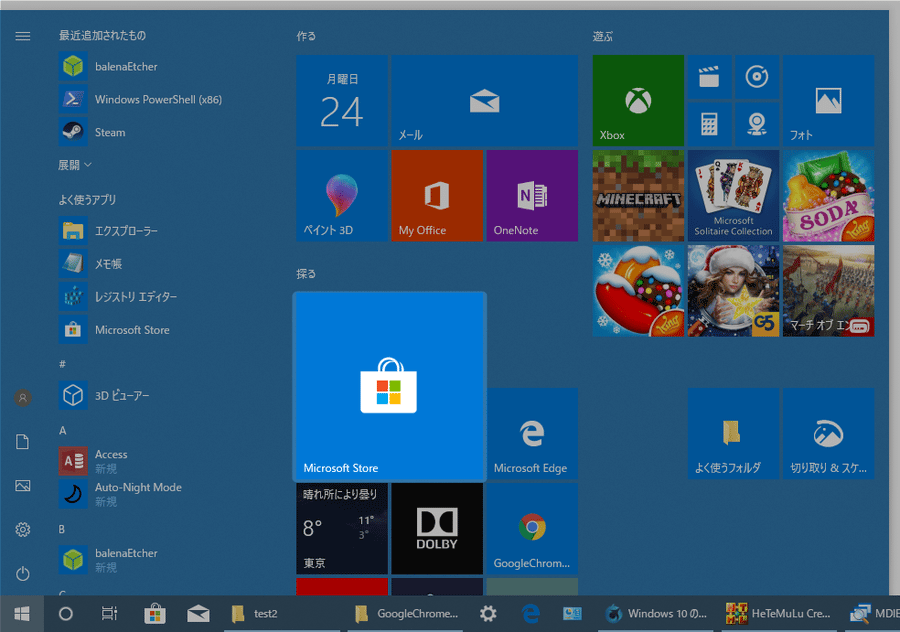Viewport: 900px width, 632px height.
Task: Click the Power button in Start sidebar
Action: 22,573
